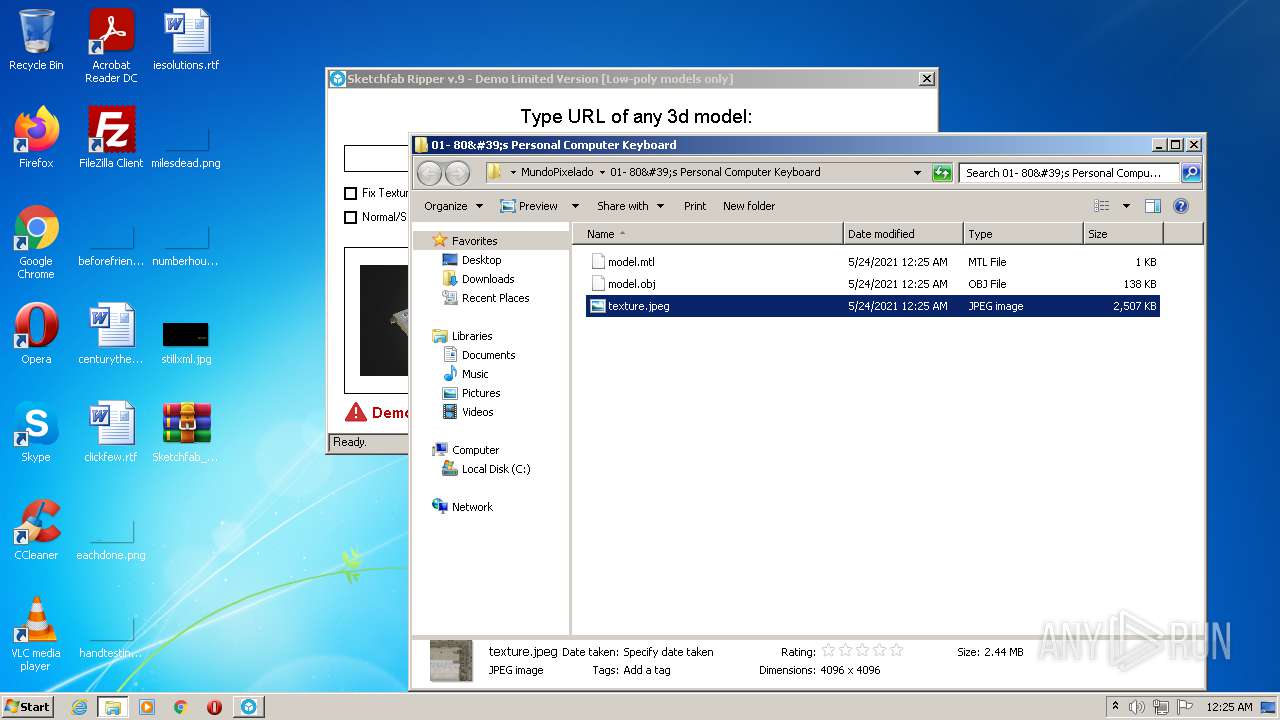This screenshot has height=720, width=1280.
Task: Expand Preview button dropdown arrow
Action: pyautogui.click(x=575, y=206)
